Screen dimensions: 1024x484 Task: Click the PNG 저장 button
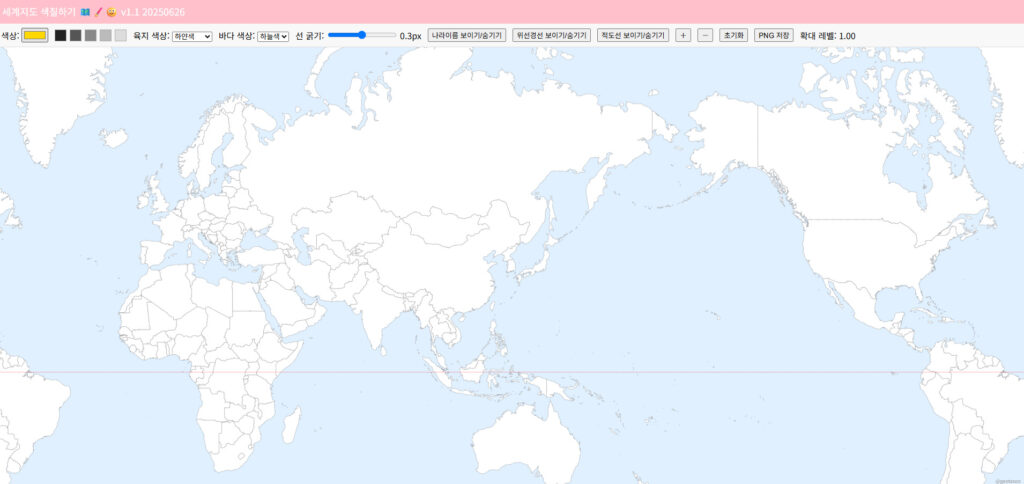point(773,35)
